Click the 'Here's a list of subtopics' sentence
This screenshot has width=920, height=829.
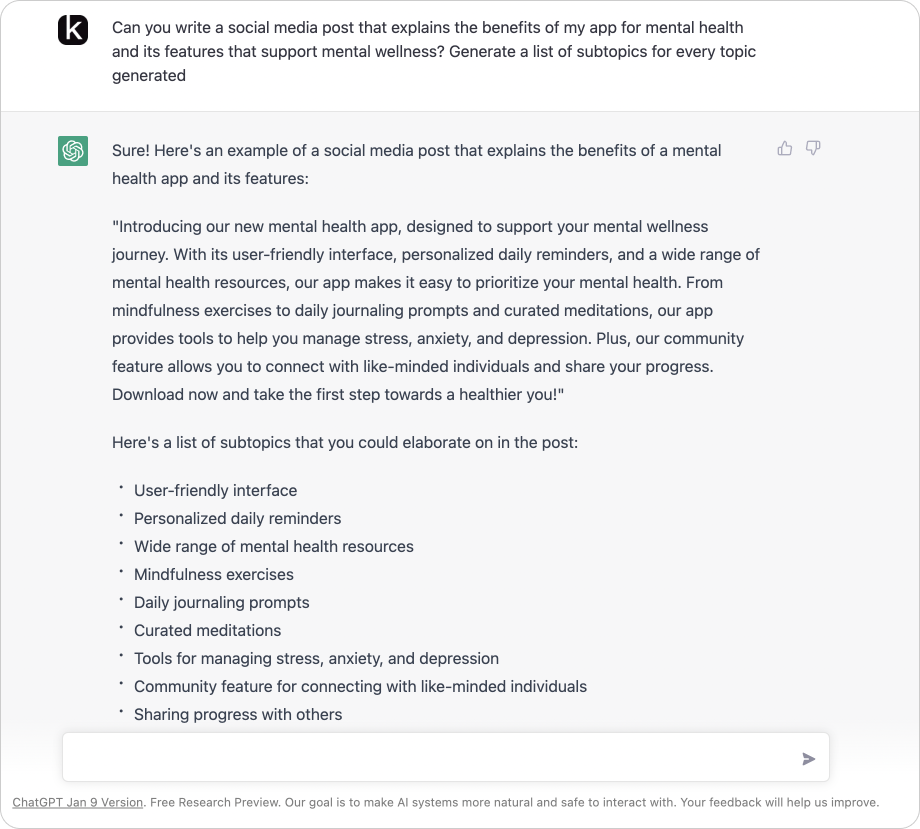pyautogui.click(x=345, y=442)
